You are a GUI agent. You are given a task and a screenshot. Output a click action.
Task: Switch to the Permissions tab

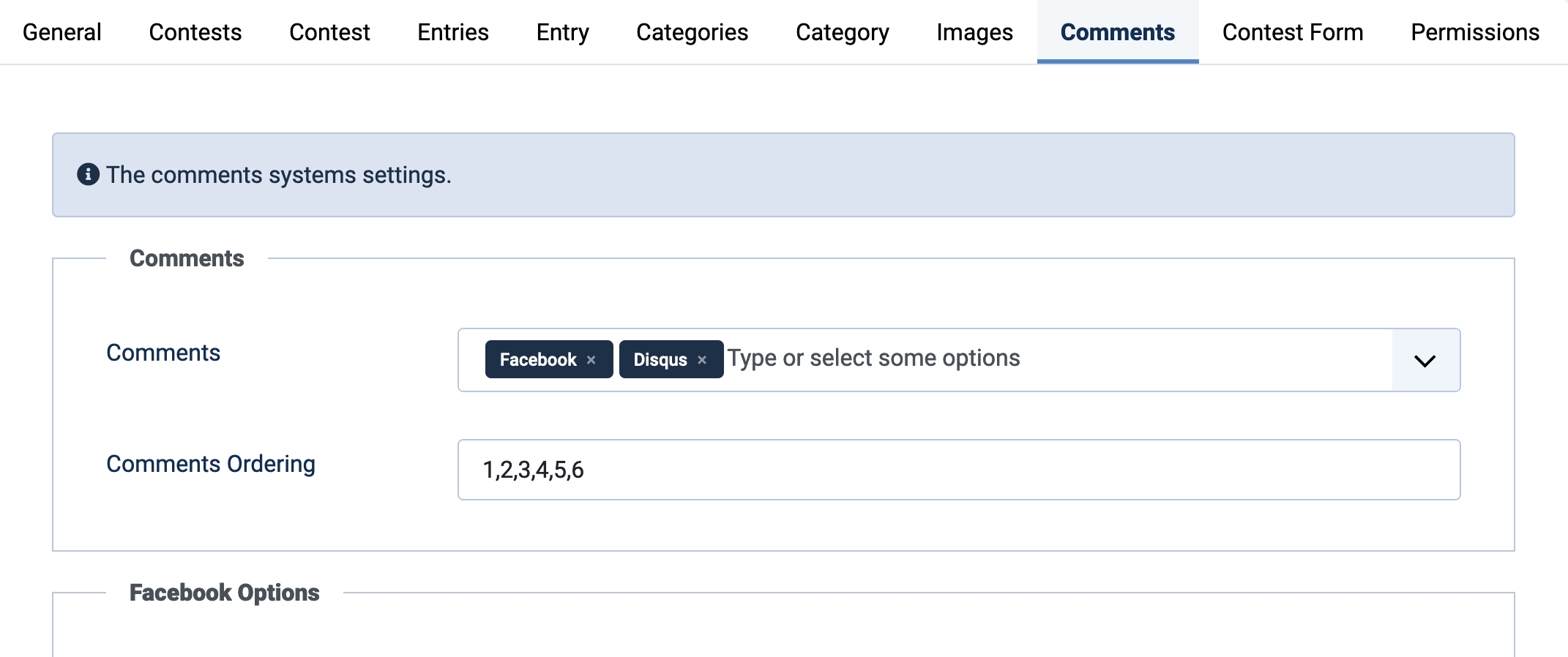1474,32
